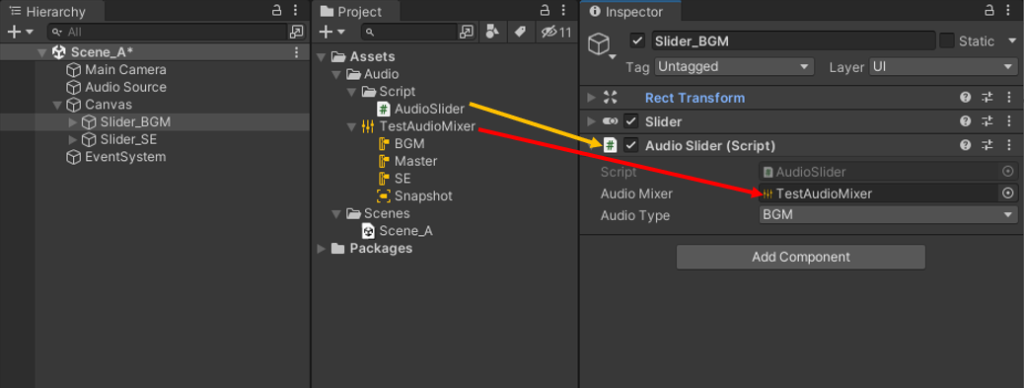Open the Layer UI dropdown

[943, 67]
